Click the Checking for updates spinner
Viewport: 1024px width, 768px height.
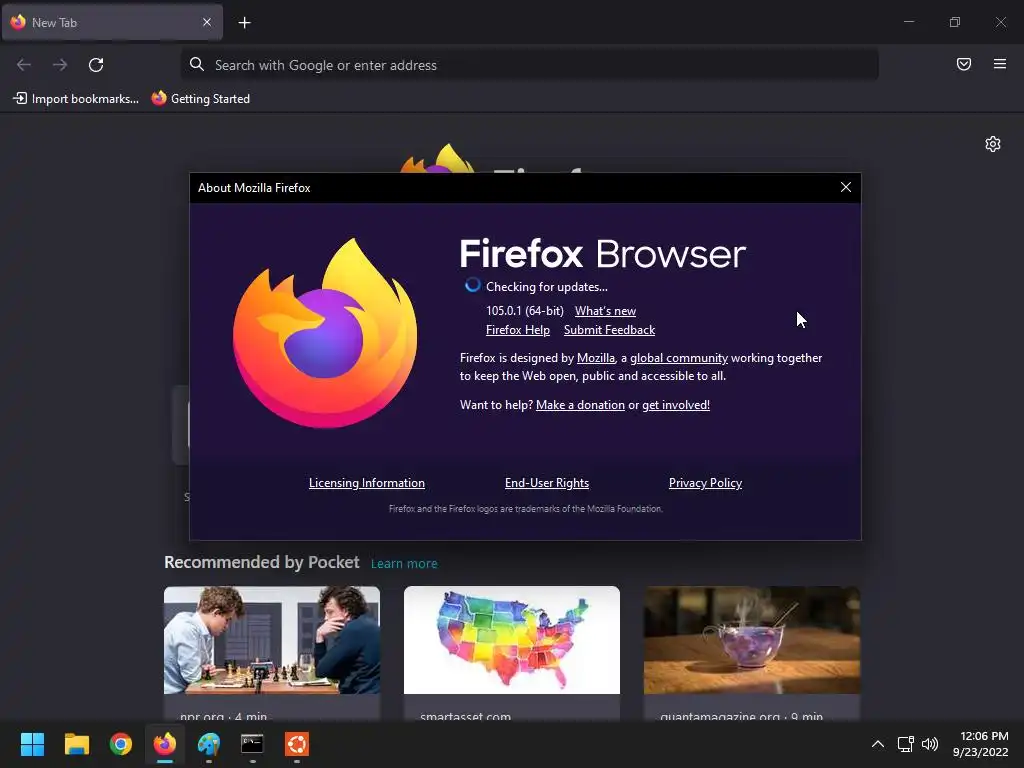click(473, 285)
